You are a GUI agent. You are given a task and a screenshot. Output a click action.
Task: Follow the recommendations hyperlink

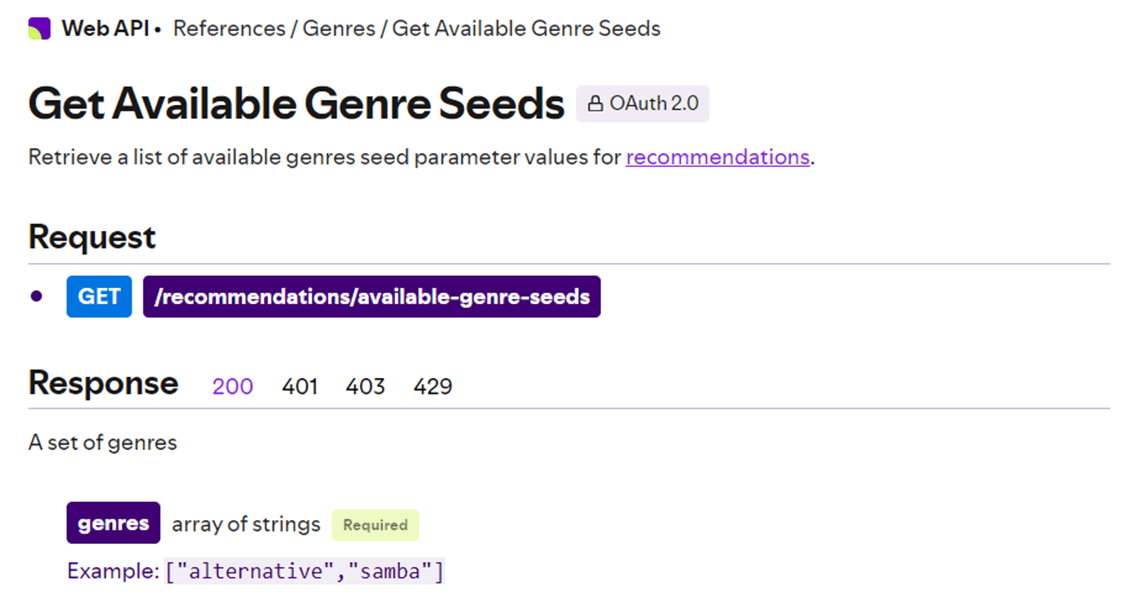click(x=717, y=157)
